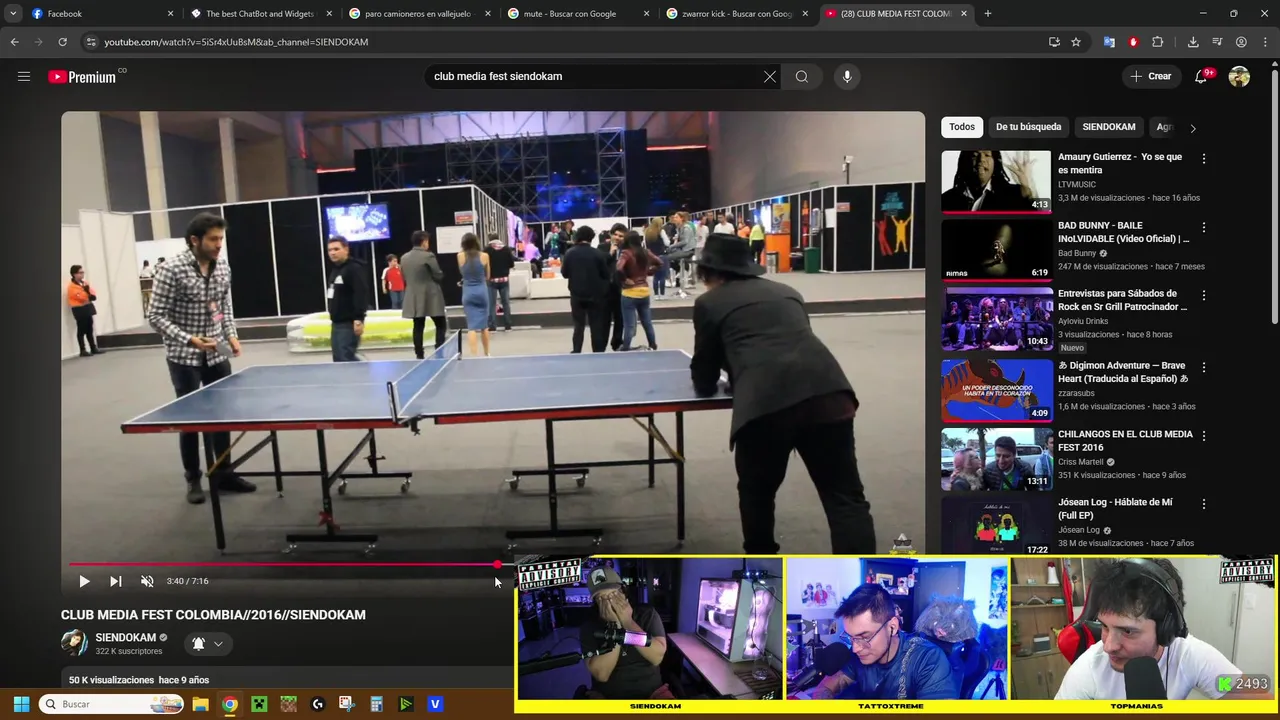This screenshot has height=720, width=1280.
Task: Select the Todos filter chip
Action: 962,127
